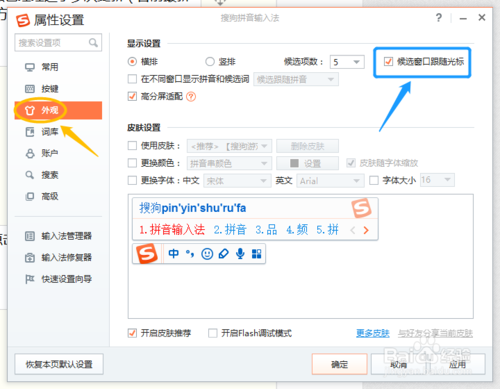Screen dimensions: 500x389
Task: Enable 更换颜色 checkbox
Action: pyautogui.click(x=132, y=163)
